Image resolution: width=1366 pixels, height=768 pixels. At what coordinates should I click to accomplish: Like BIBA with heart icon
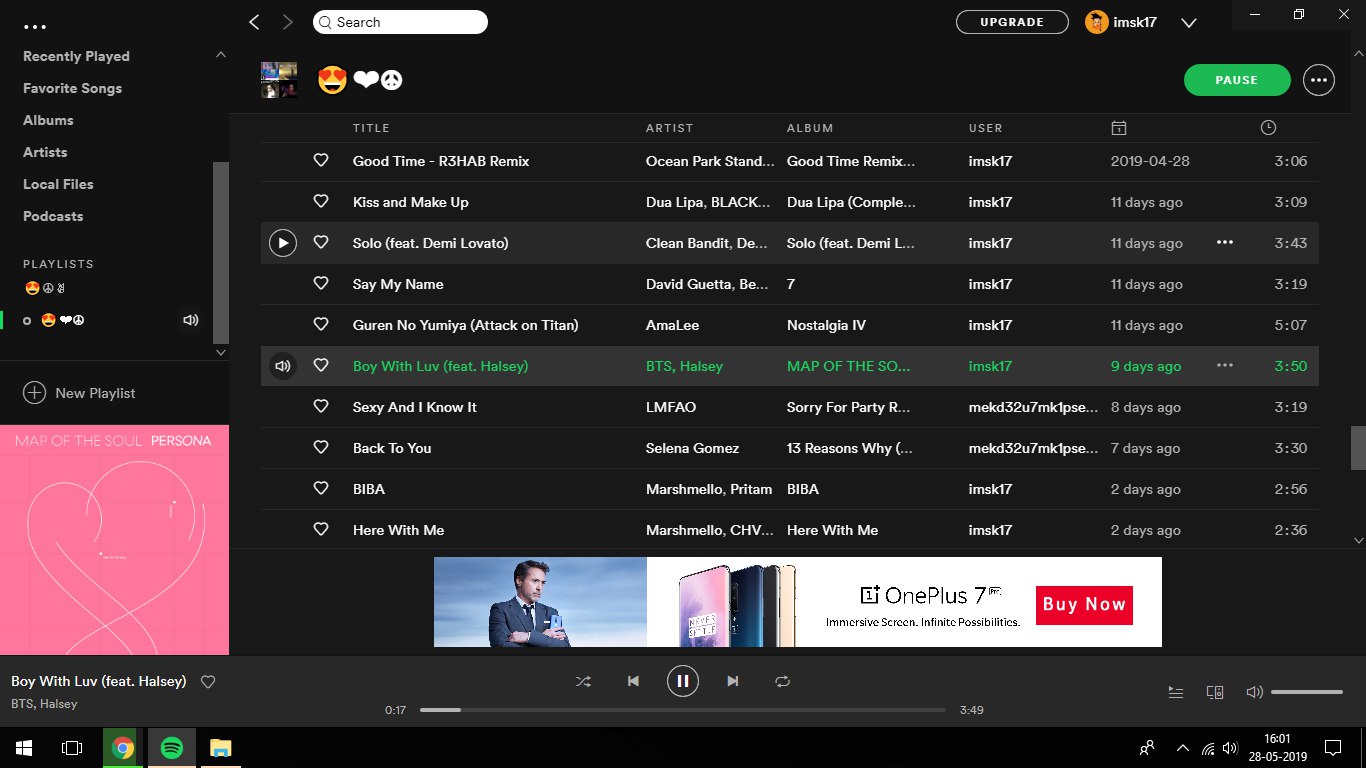click(x=321, y=489)
